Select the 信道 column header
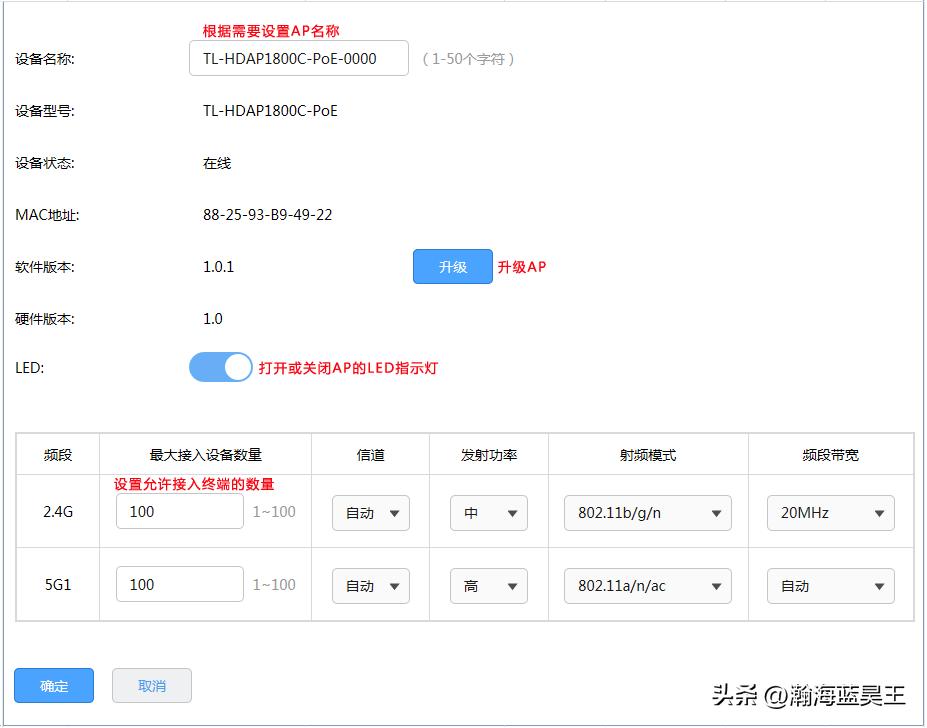This screenshot has height=728, width=927. coord(370,454)
